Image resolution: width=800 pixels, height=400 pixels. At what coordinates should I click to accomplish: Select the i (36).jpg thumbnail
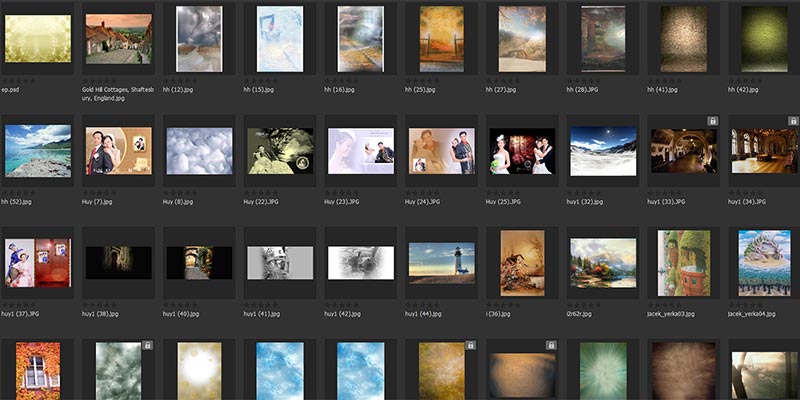pos(522,263)
